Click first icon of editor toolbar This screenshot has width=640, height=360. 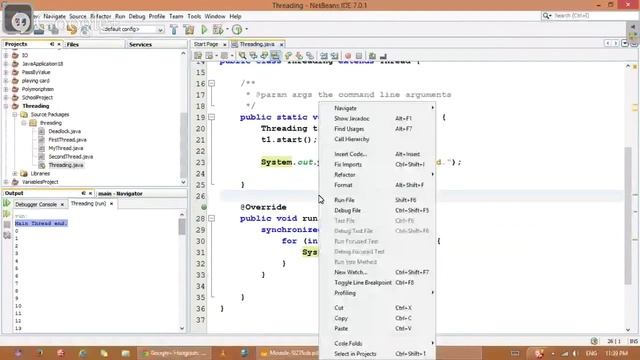198,56
